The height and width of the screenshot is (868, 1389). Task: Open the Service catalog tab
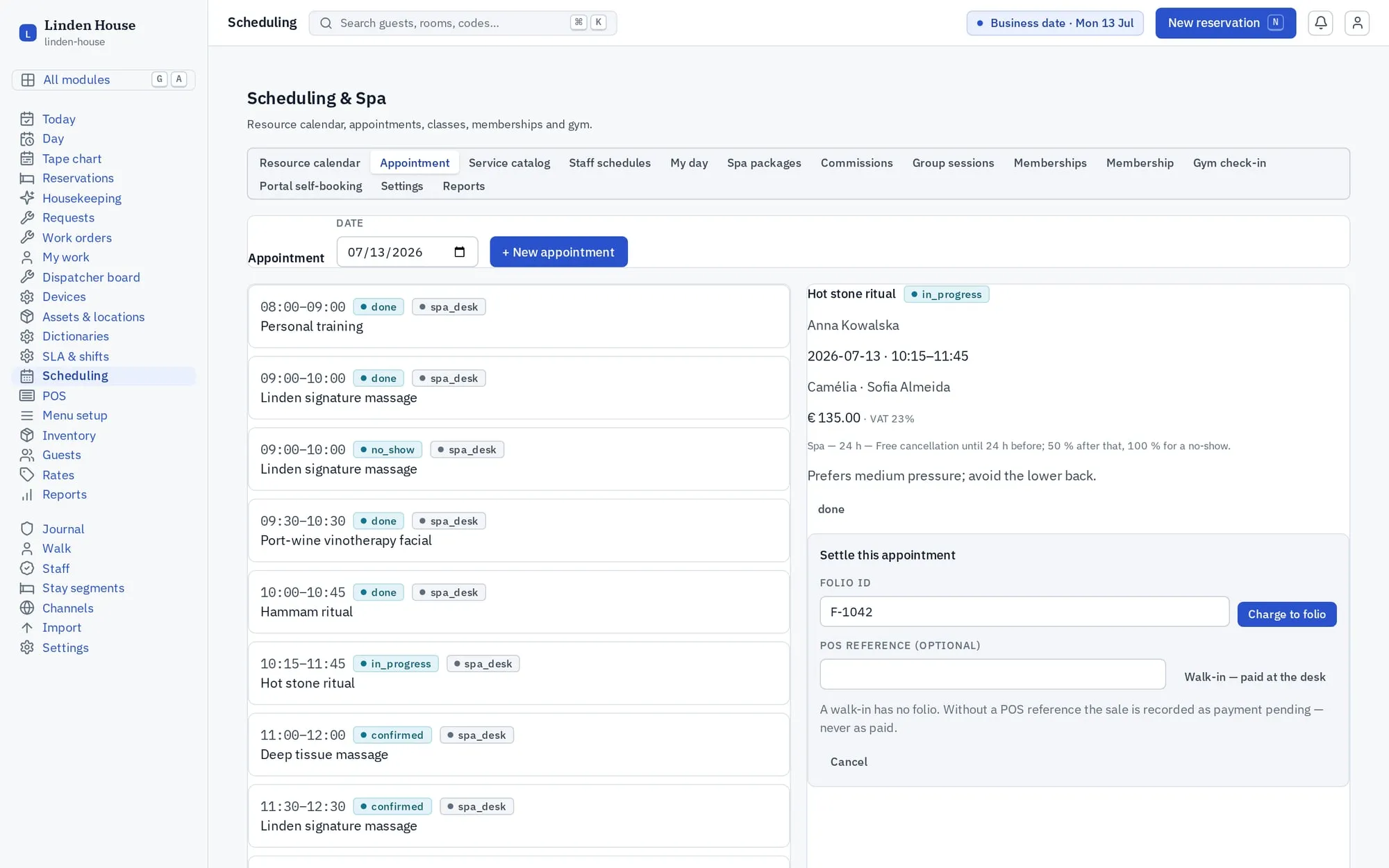(509, 163)
